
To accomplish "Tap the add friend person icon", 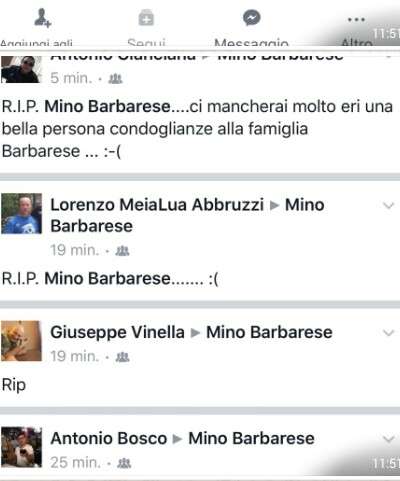I will pos(42,18).
